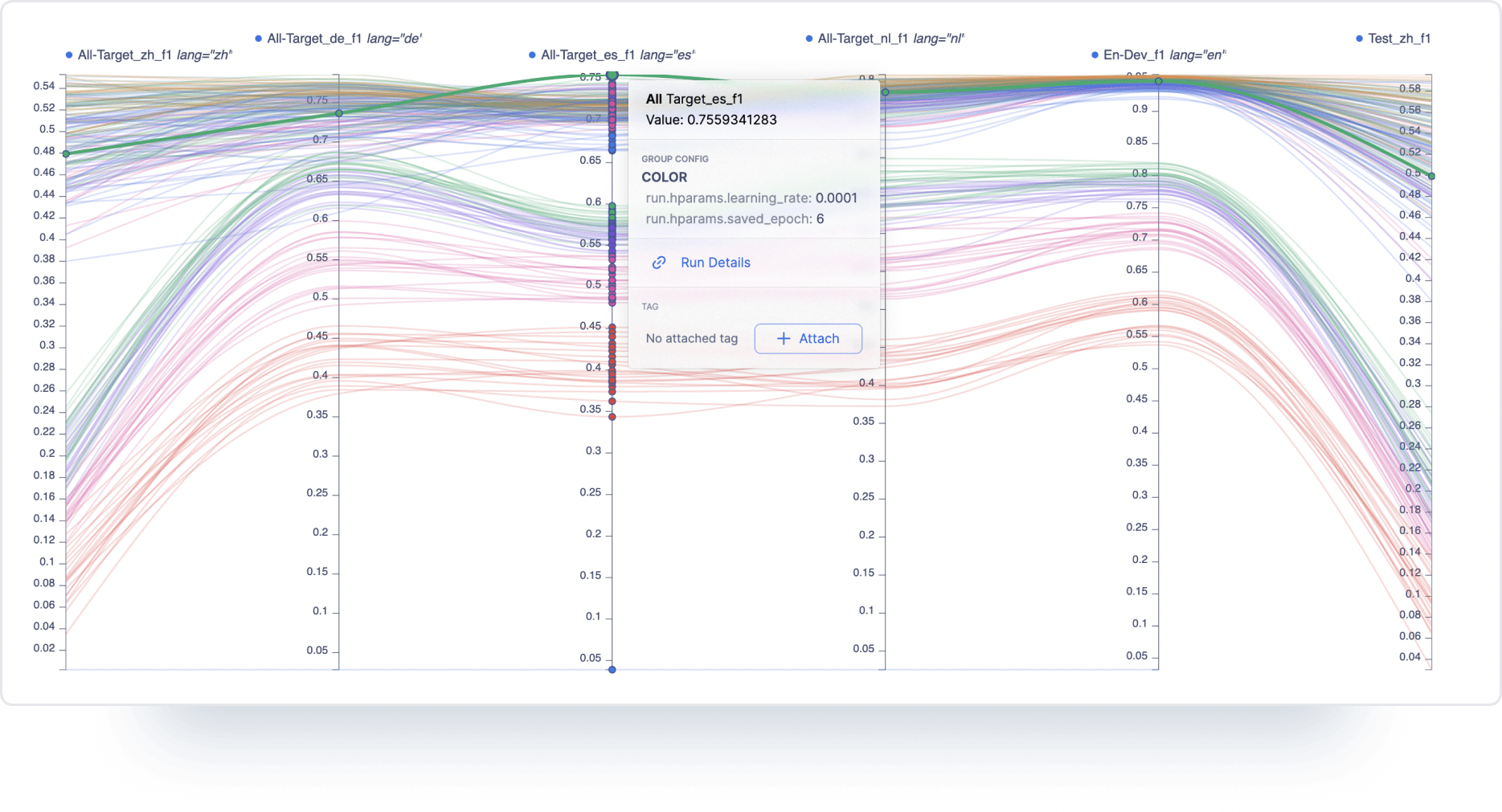Viewport: 1502px width, 812px height.
Task: Attach a tag with the Attach button
Action: pyautogui.click(x=808, y=339)
